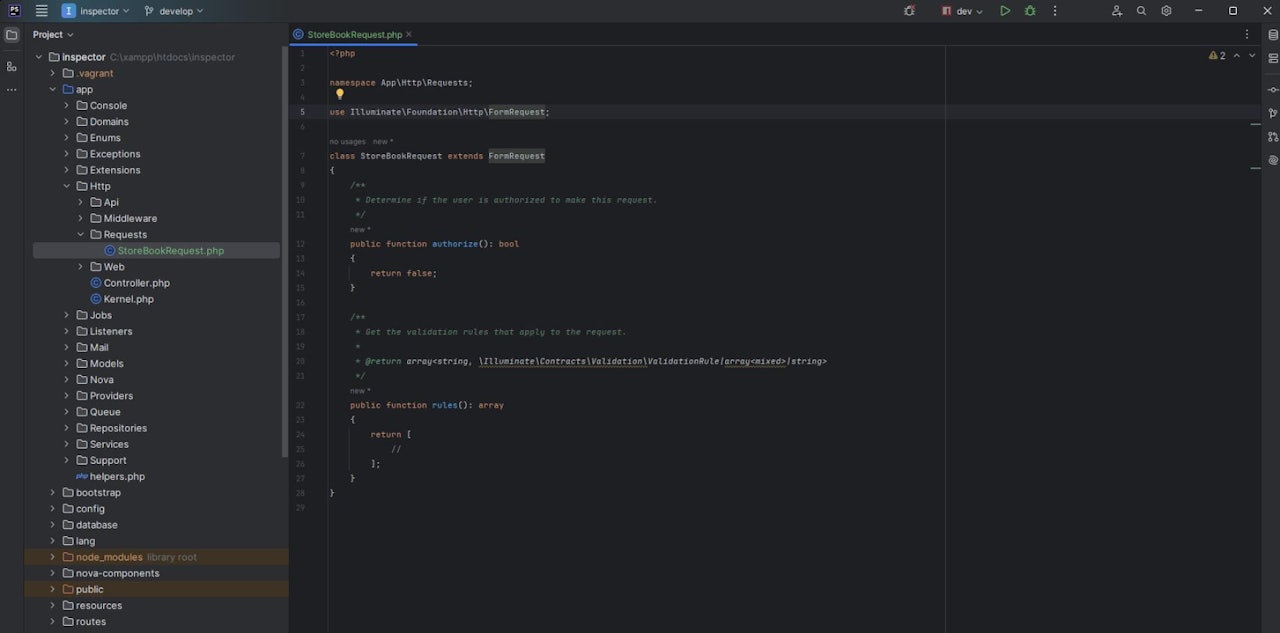
Task: Open IDE Settings with the gear icon
Action: point(1165,10)
